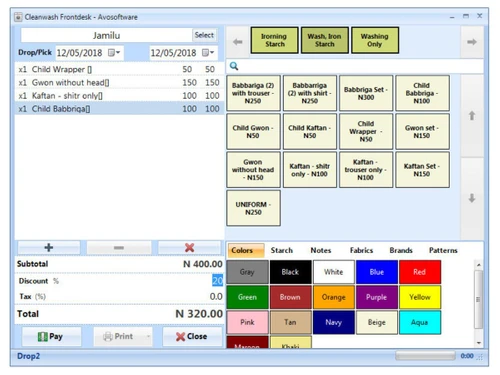Click the up arrow beside item grid
The width and height of the screenshot is (500, 375).
pos(472,116)
